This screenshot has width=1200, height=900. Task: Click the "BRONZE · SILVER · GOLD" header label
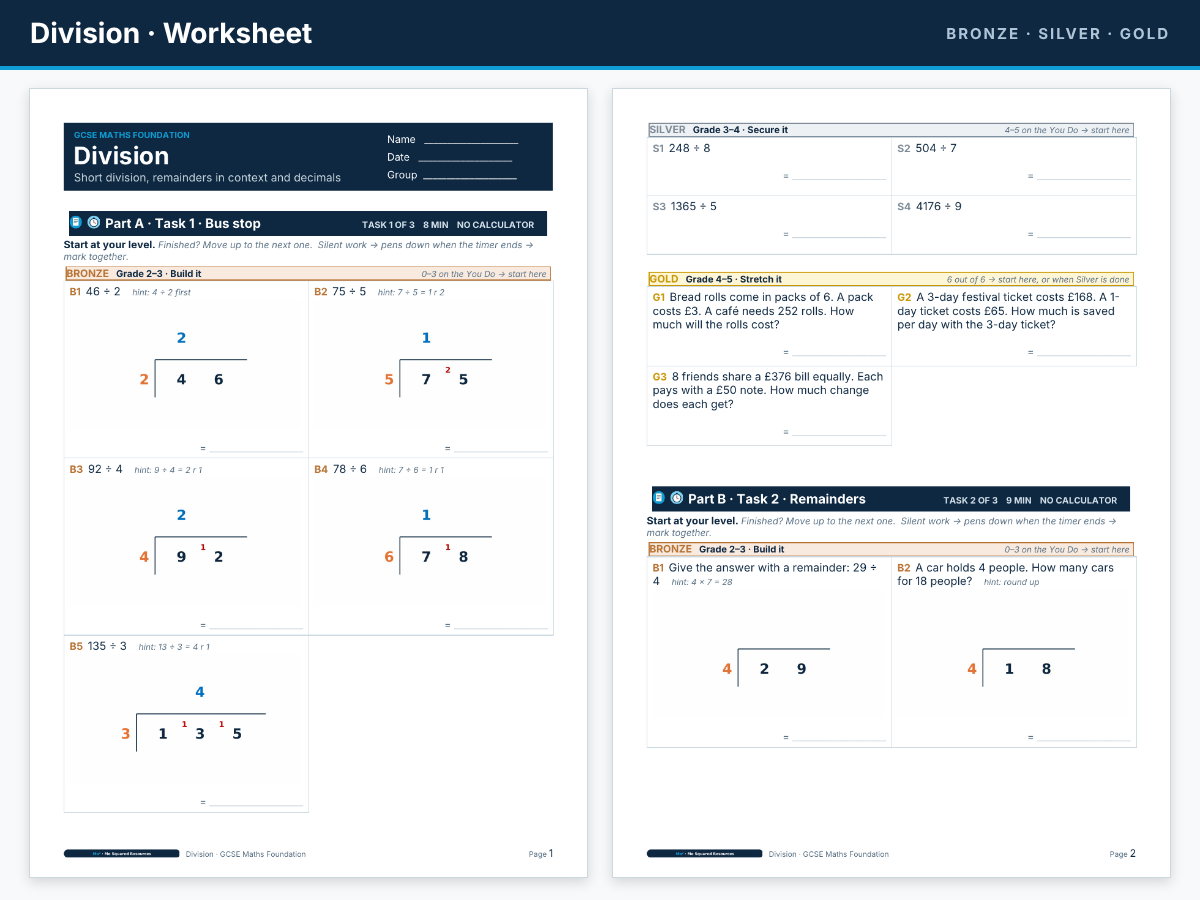coord(1057,34)
